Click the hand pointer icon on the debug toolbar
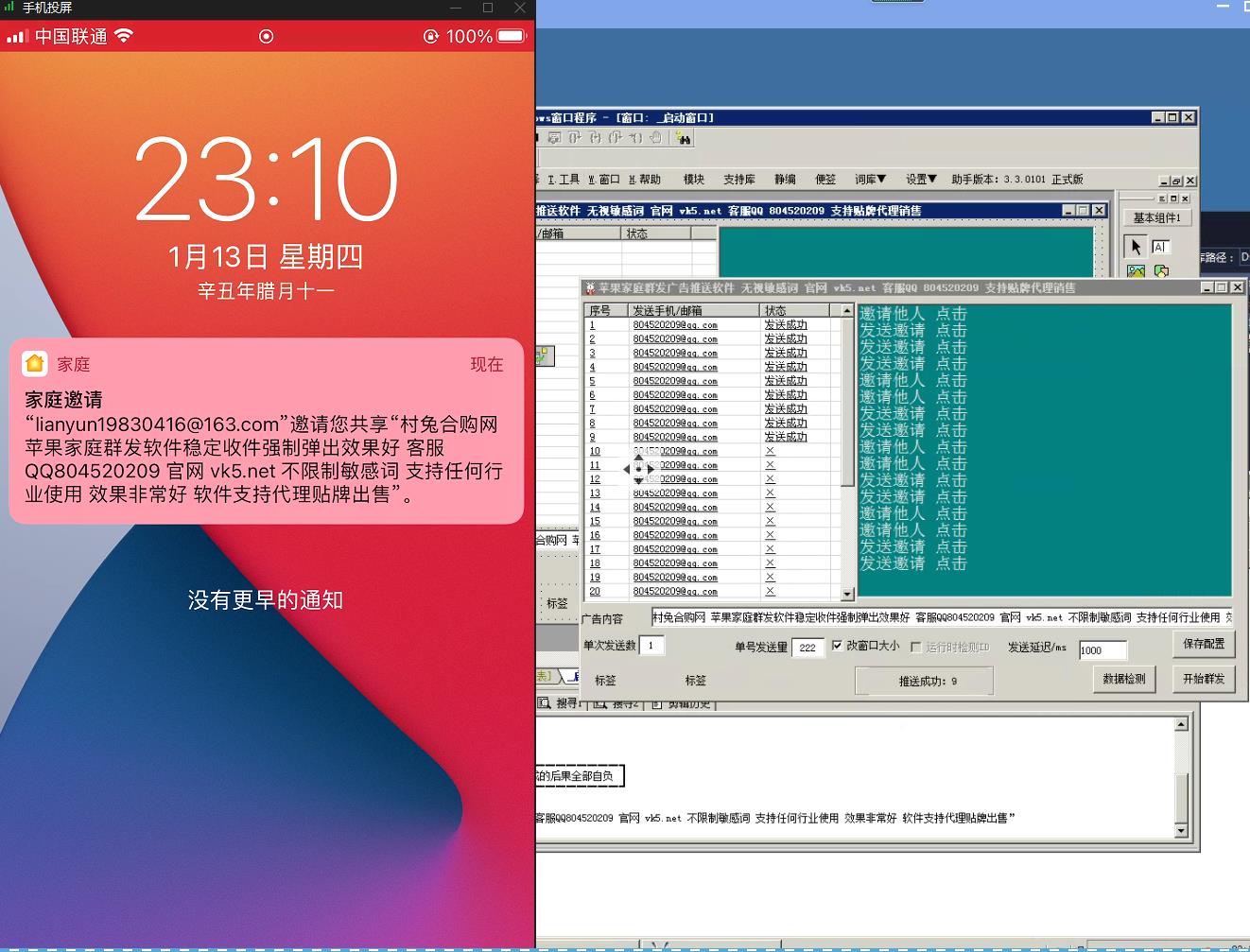The image size is (1250, 952). [x=656, y=139]
